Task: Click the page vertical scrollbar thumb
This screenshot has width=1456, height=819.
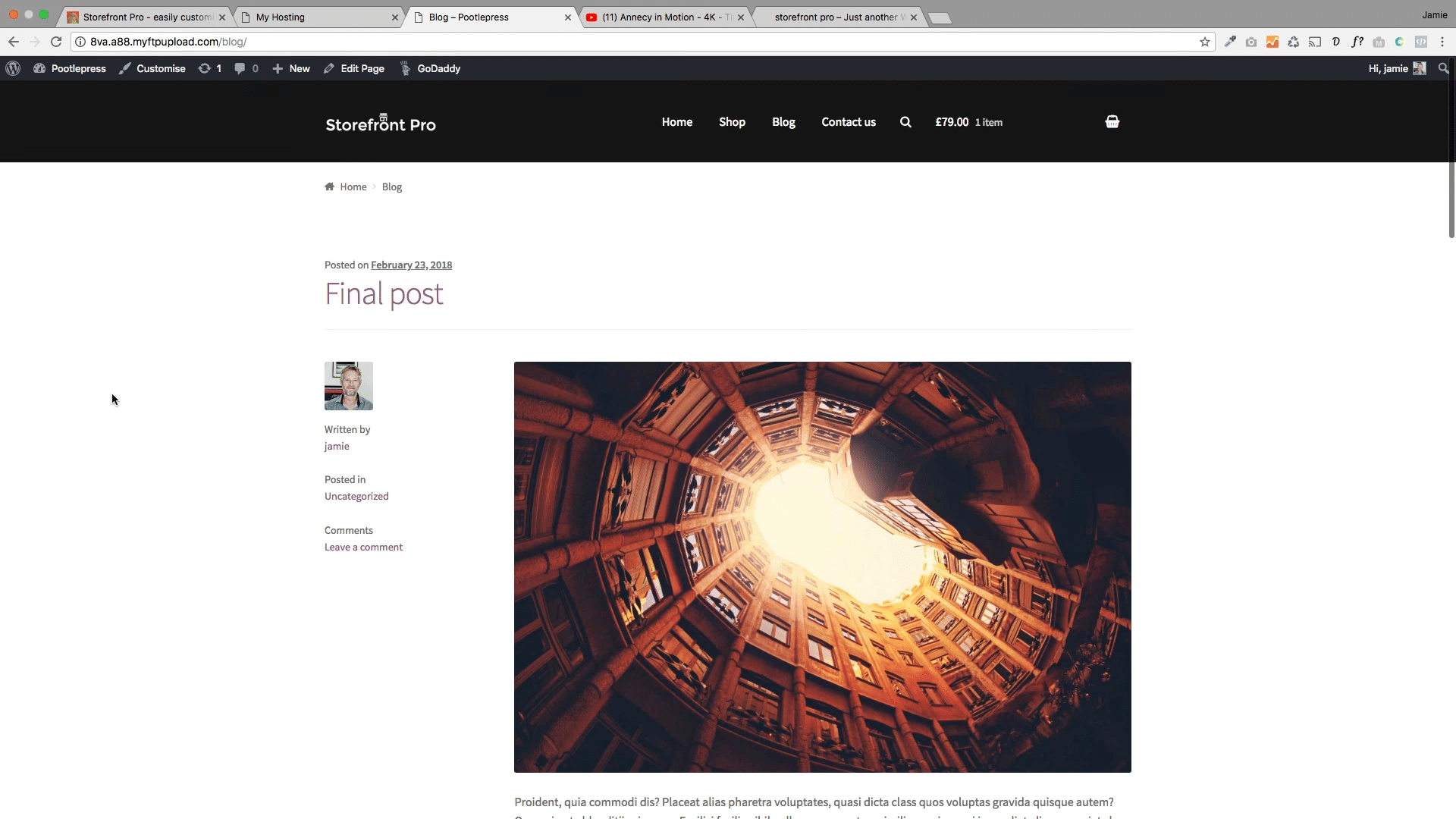Action: [1451, 148]
